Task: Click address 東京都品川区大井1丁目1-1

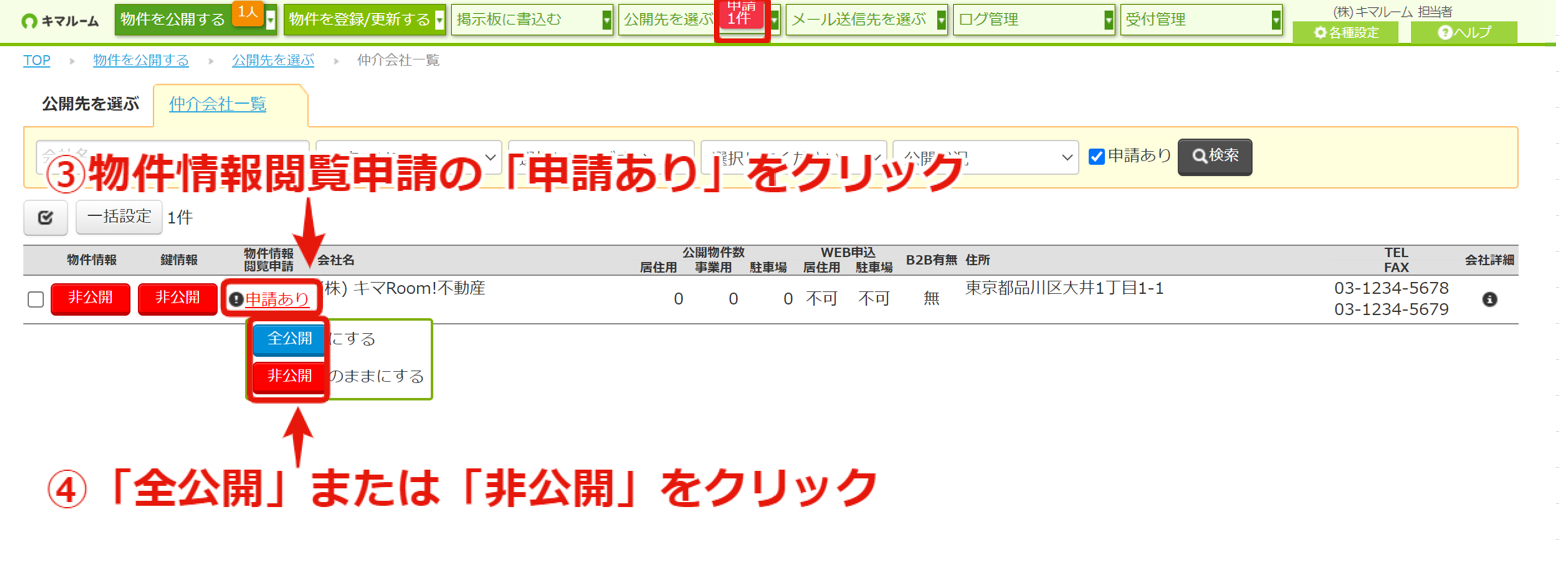Action: point(1064,289)
